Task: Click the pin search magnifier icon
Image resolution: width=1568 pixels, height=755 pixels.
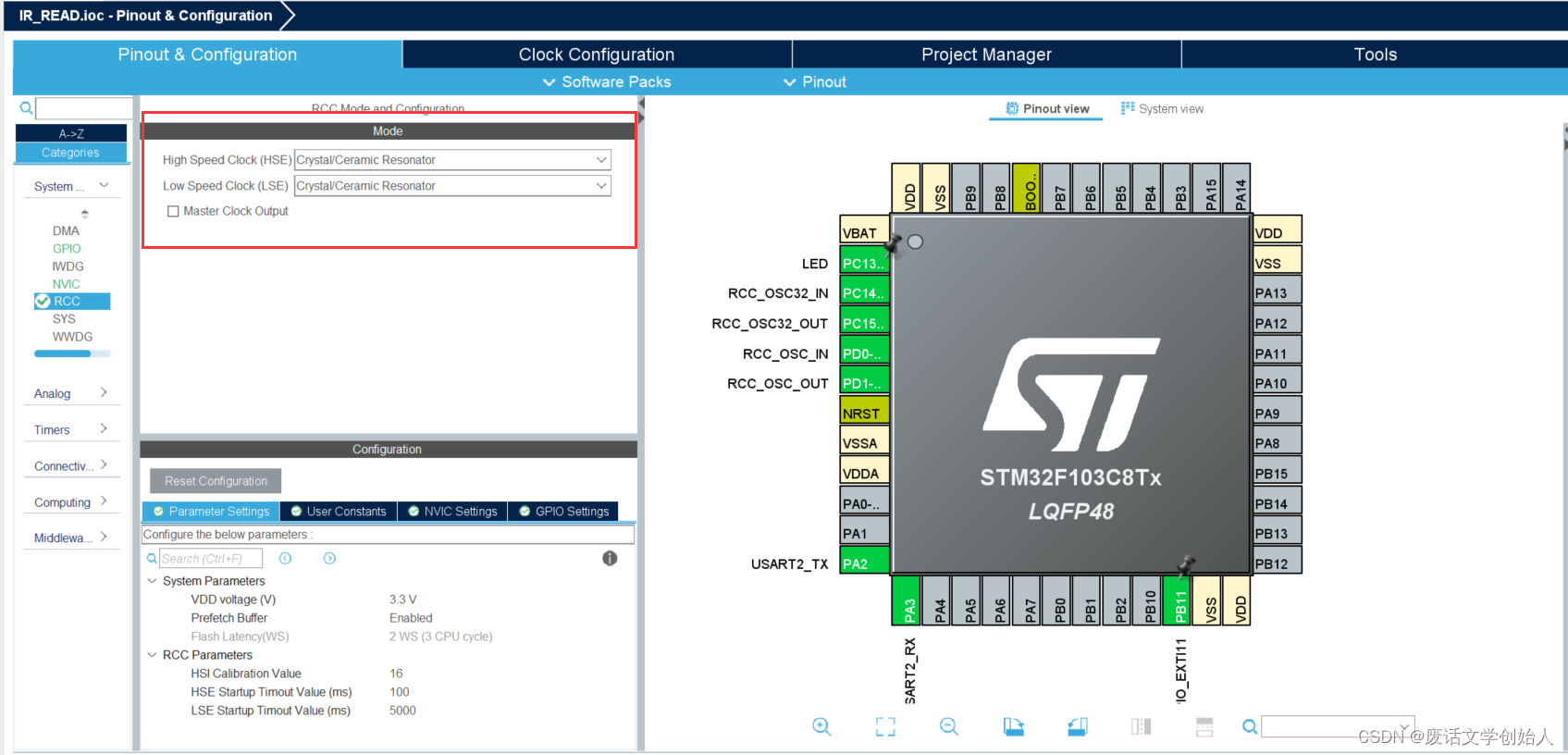Action: coord(1250,727)
